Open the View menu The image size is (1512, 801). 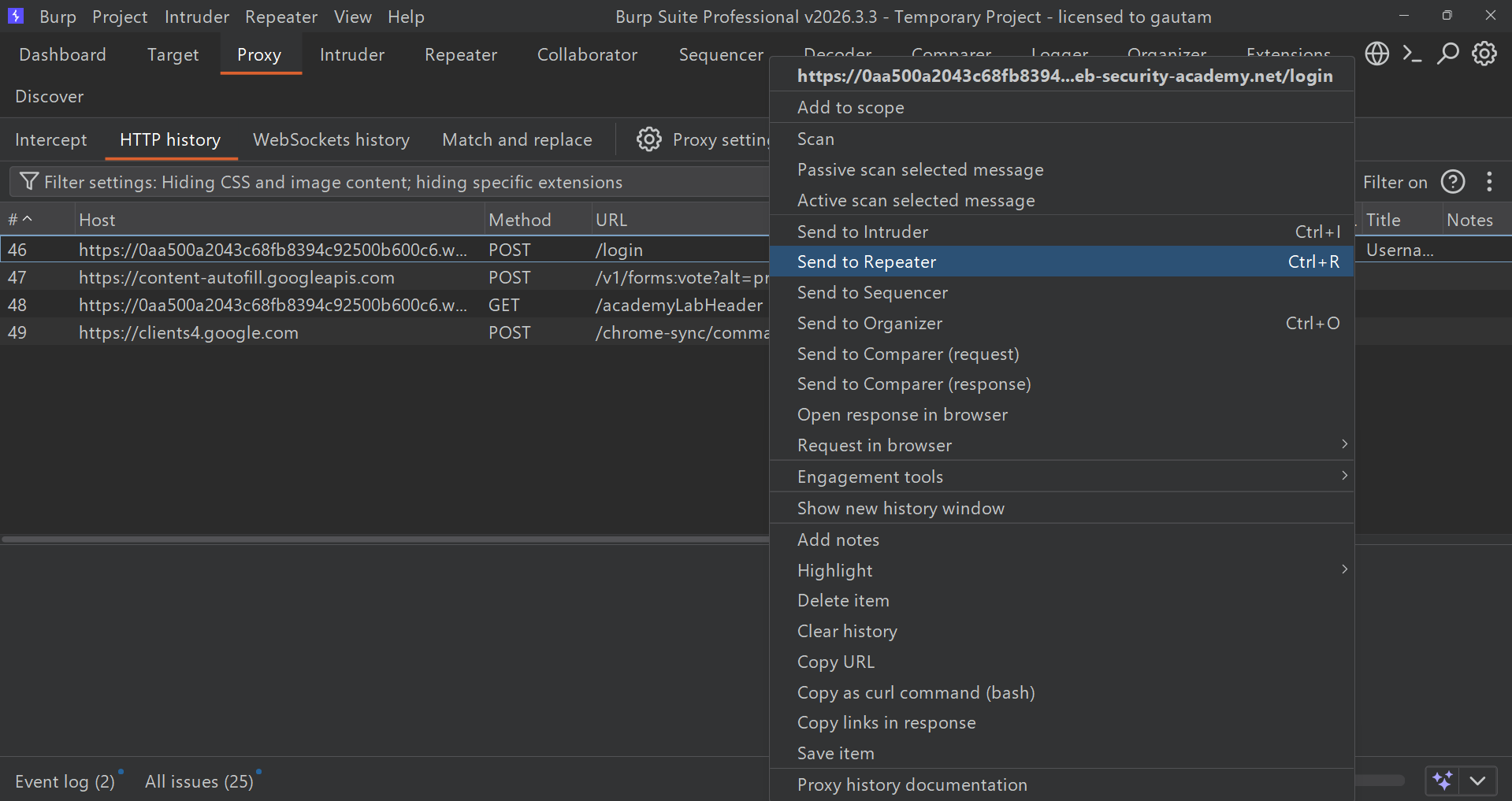(x=352, y=17)
